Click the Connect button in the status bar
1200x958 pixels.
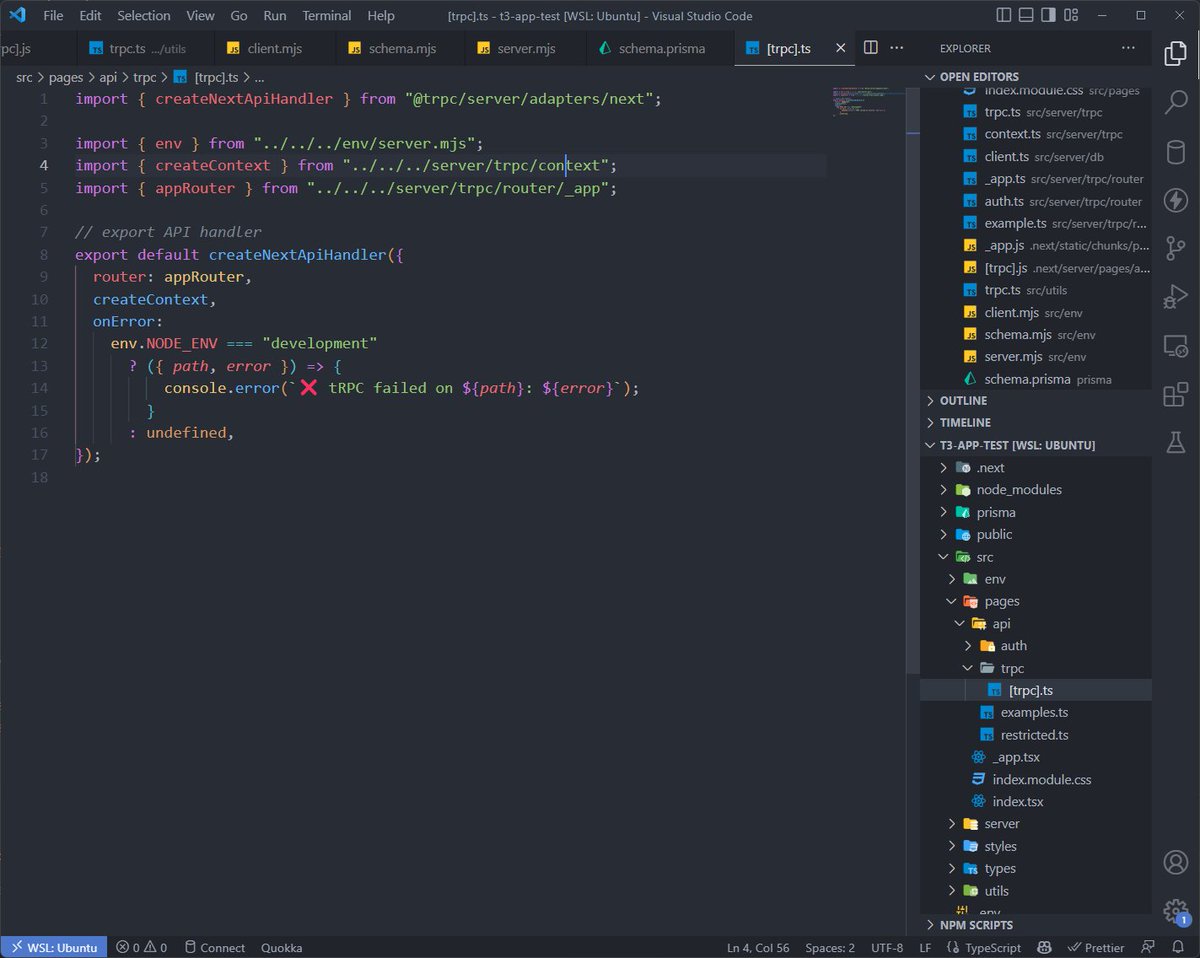[x=213, y=947]
